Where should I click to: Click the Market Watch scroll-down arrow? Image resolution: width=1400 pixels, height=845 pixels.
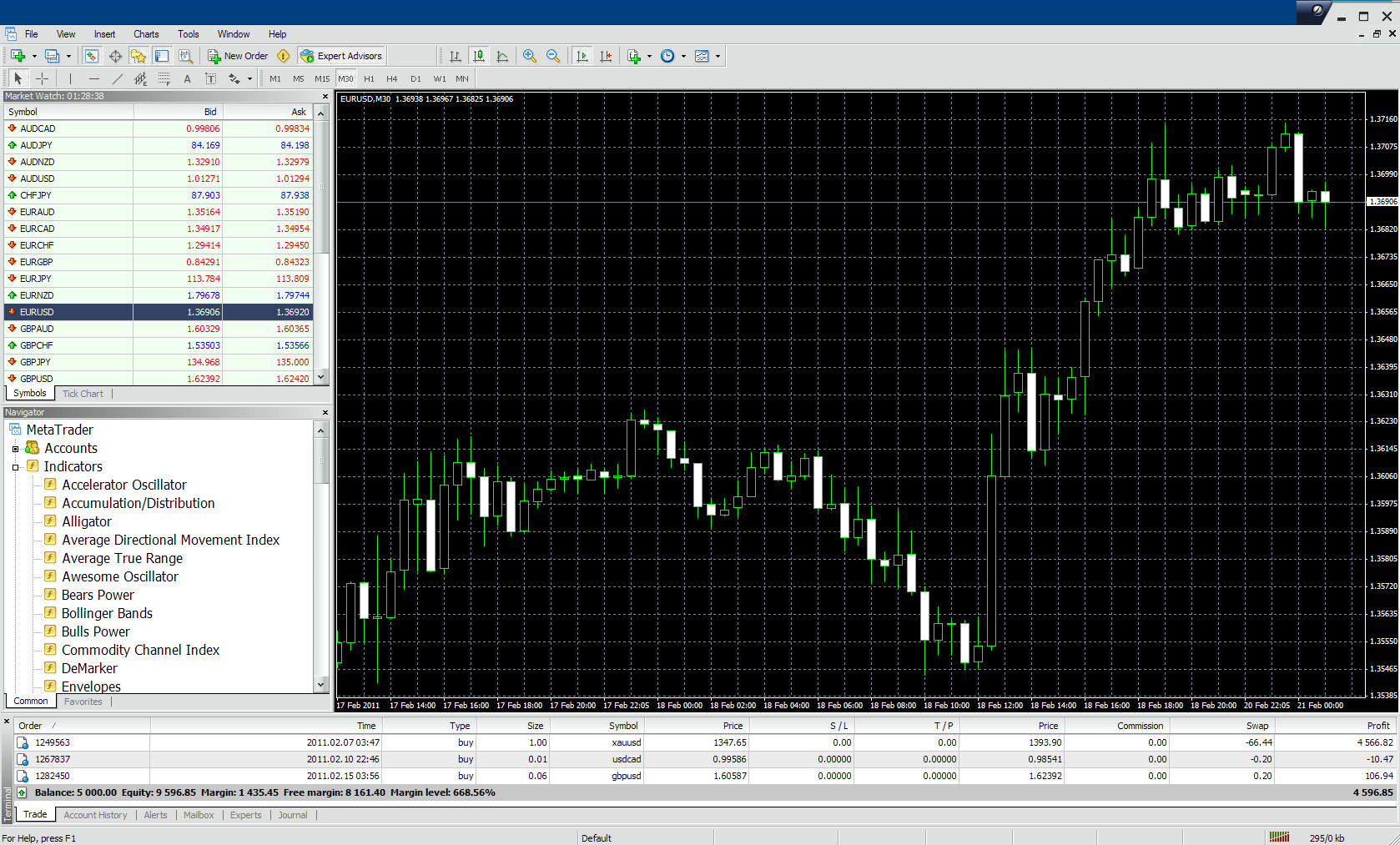tap(321, 378)
